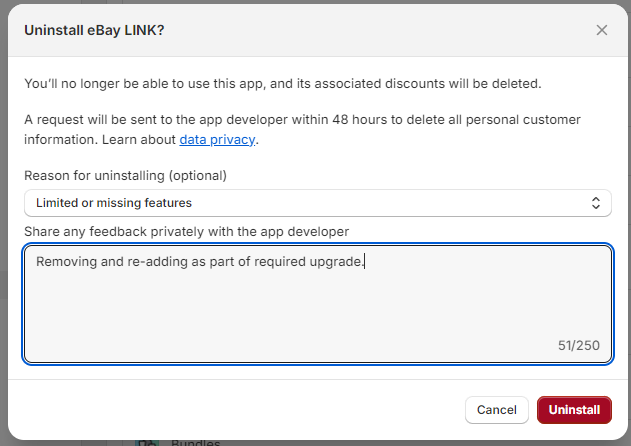Screen dimensions: 631x446
Task: Cancel the uninstall dialog
Action: 497,410
